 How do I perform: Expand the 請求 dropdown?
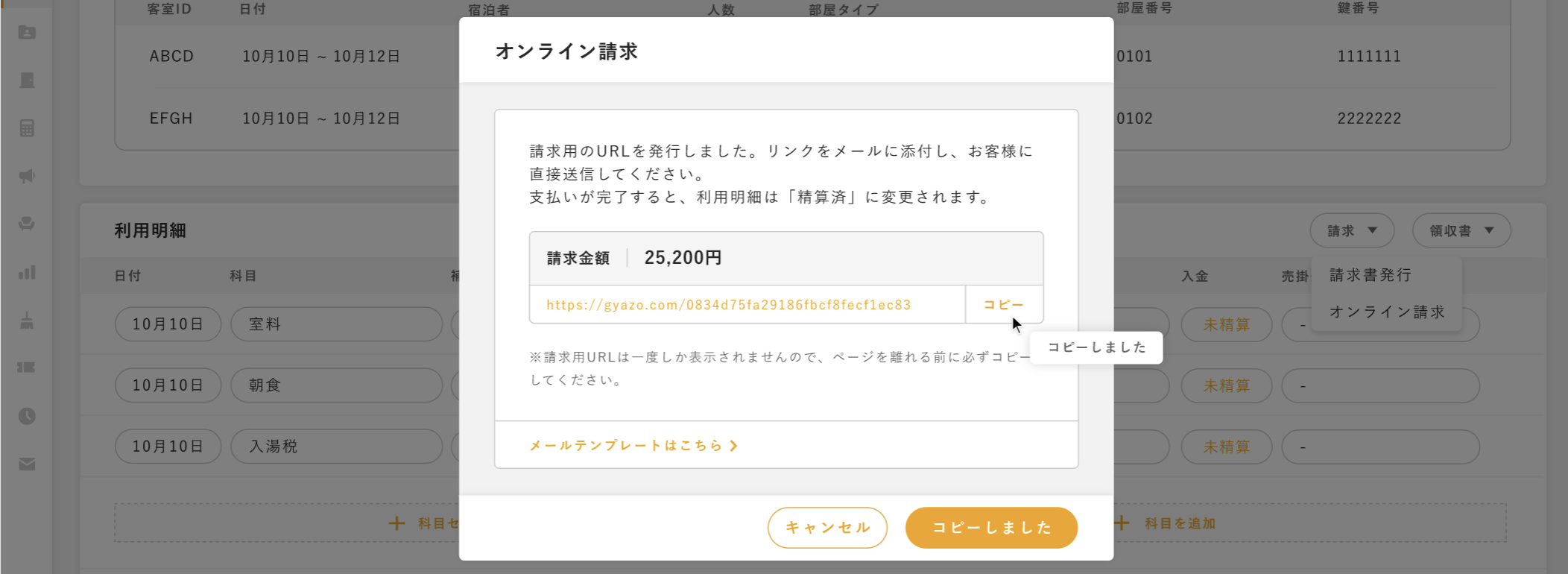[1352, 231]
